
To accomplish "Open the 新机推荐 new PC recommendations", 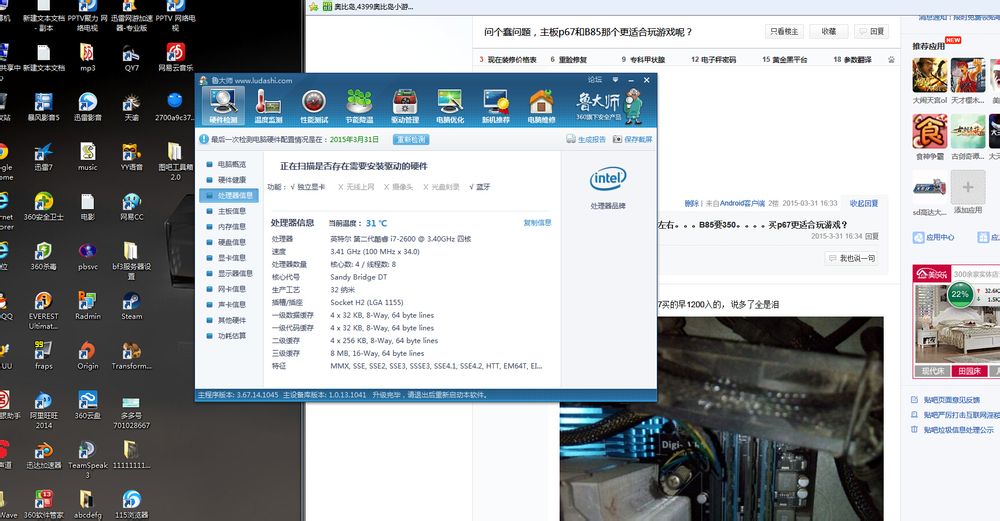I will coord(496,105).
